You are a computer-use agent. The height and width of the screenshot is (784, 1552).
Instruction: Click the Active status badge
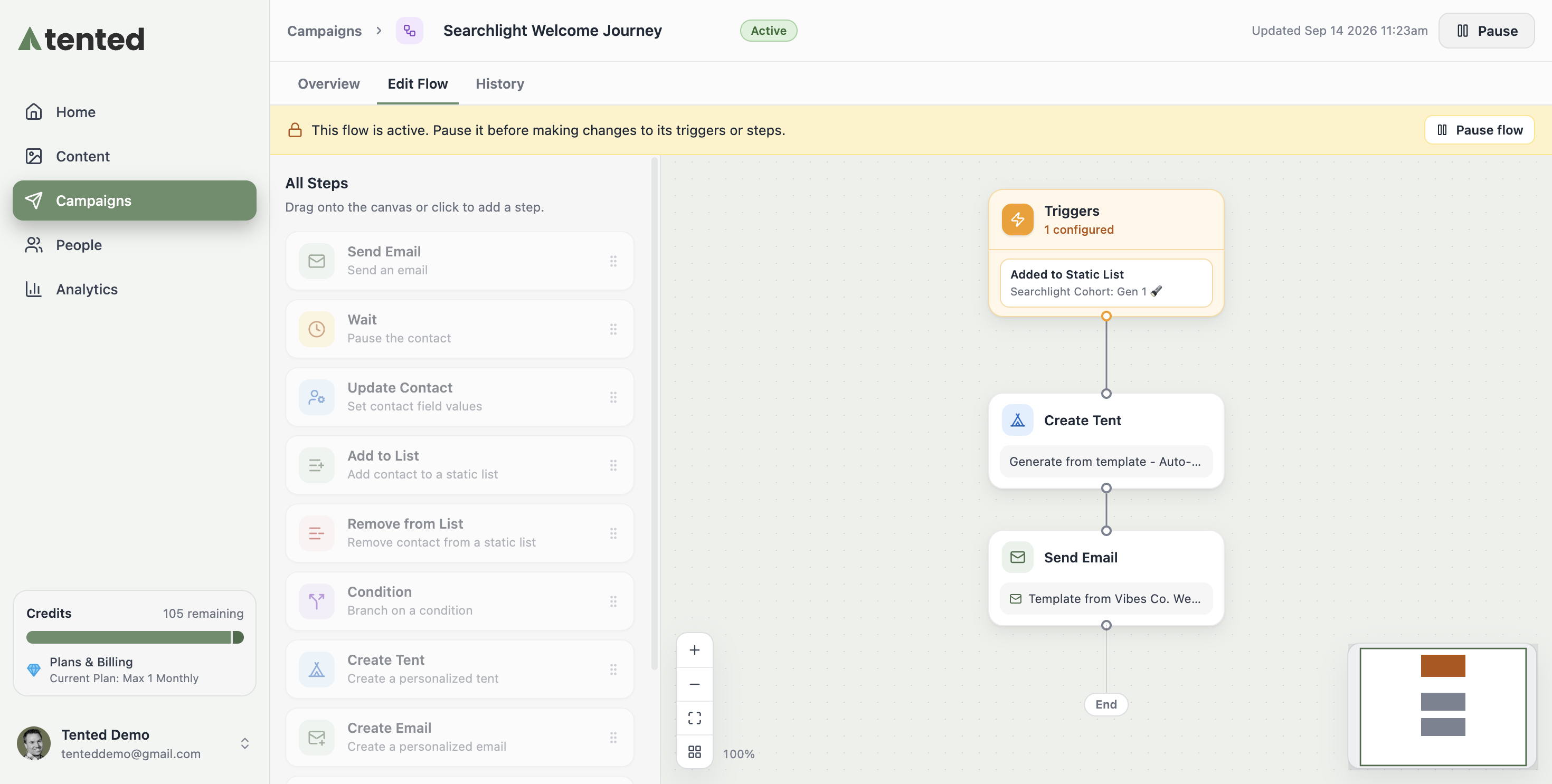pos(768,30)
